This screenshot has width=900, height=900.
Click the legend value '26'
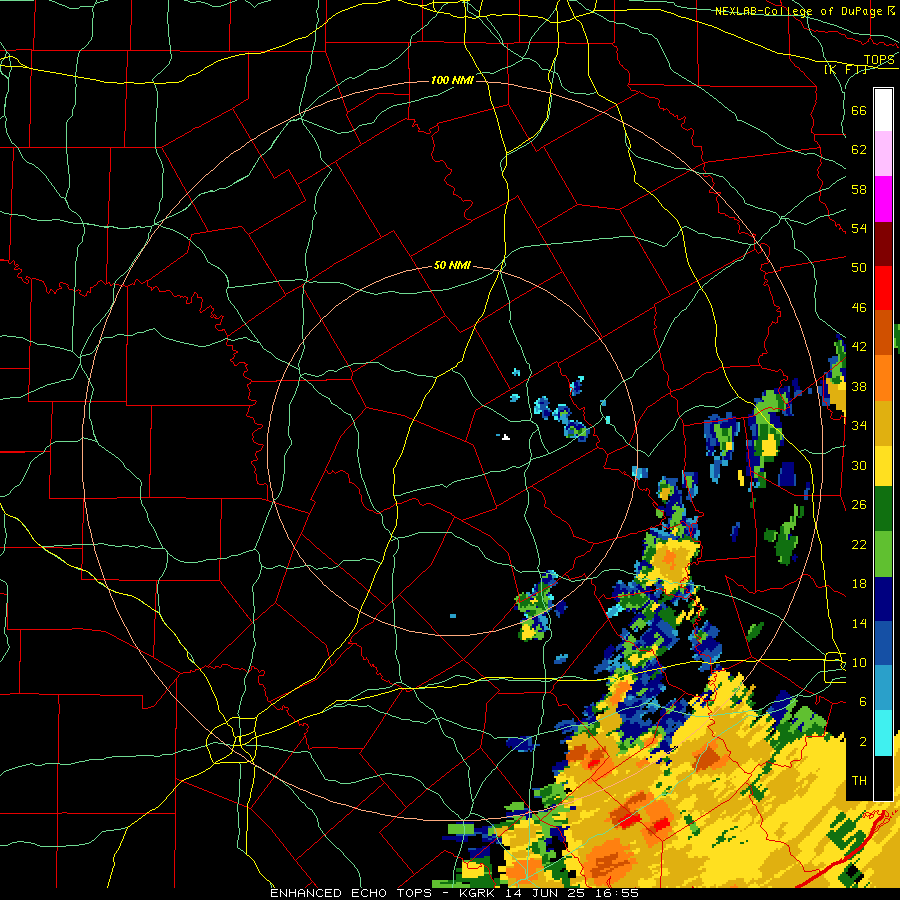click(x=859, y=505)
